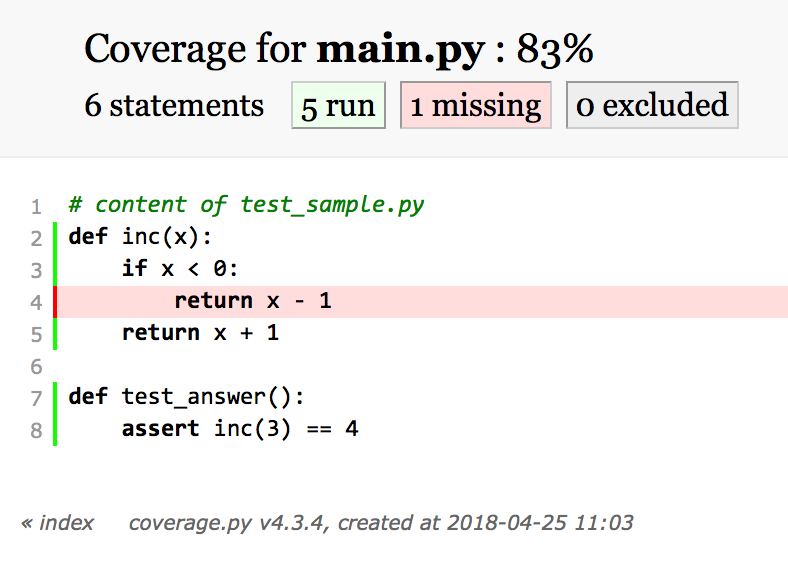
Task: Click the coverage.py v4.3.4 link
Action: (226, 523)
